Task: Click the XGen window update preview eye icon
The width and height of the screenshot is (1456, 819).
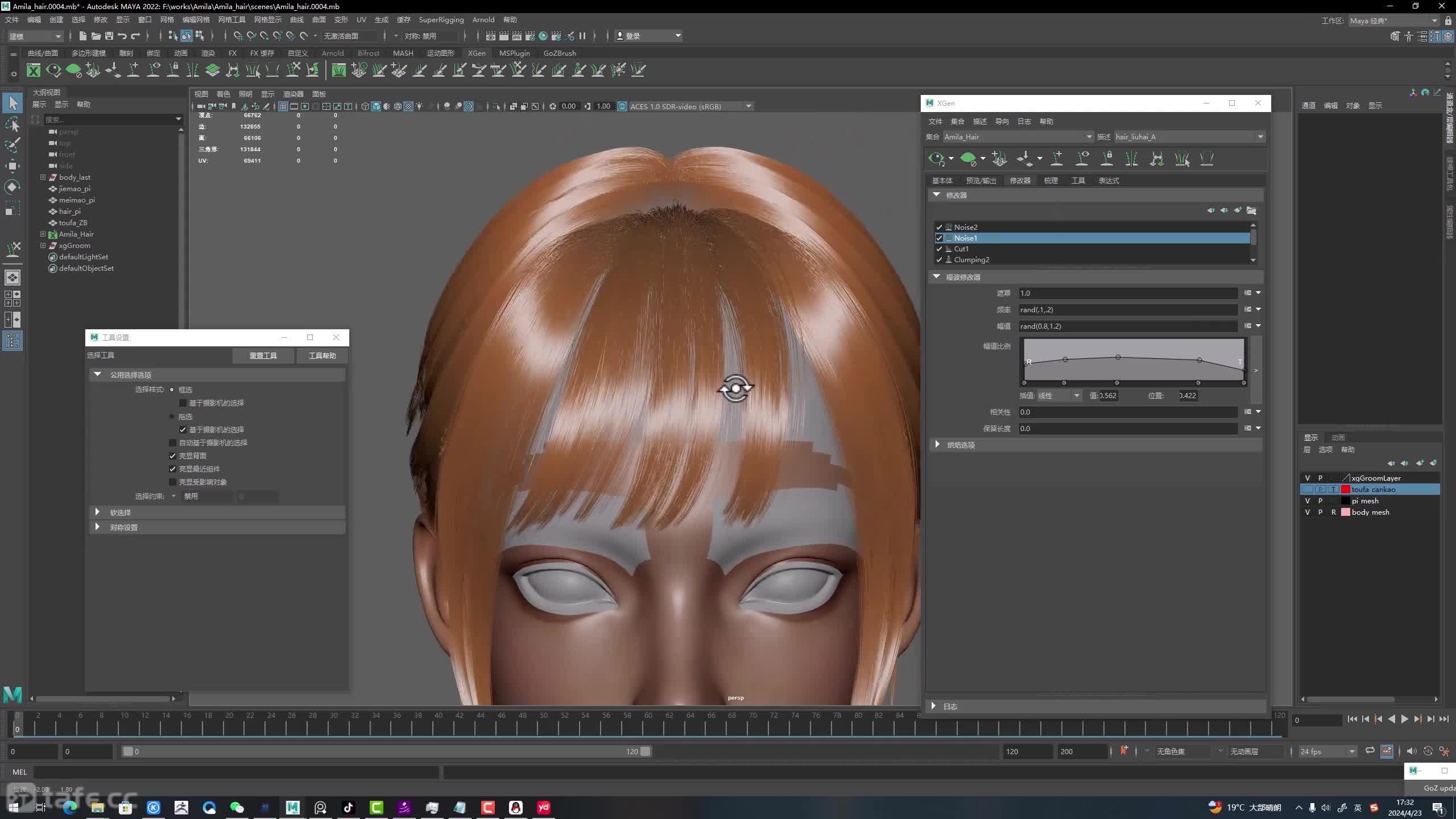Action: [x=936, y=159]
